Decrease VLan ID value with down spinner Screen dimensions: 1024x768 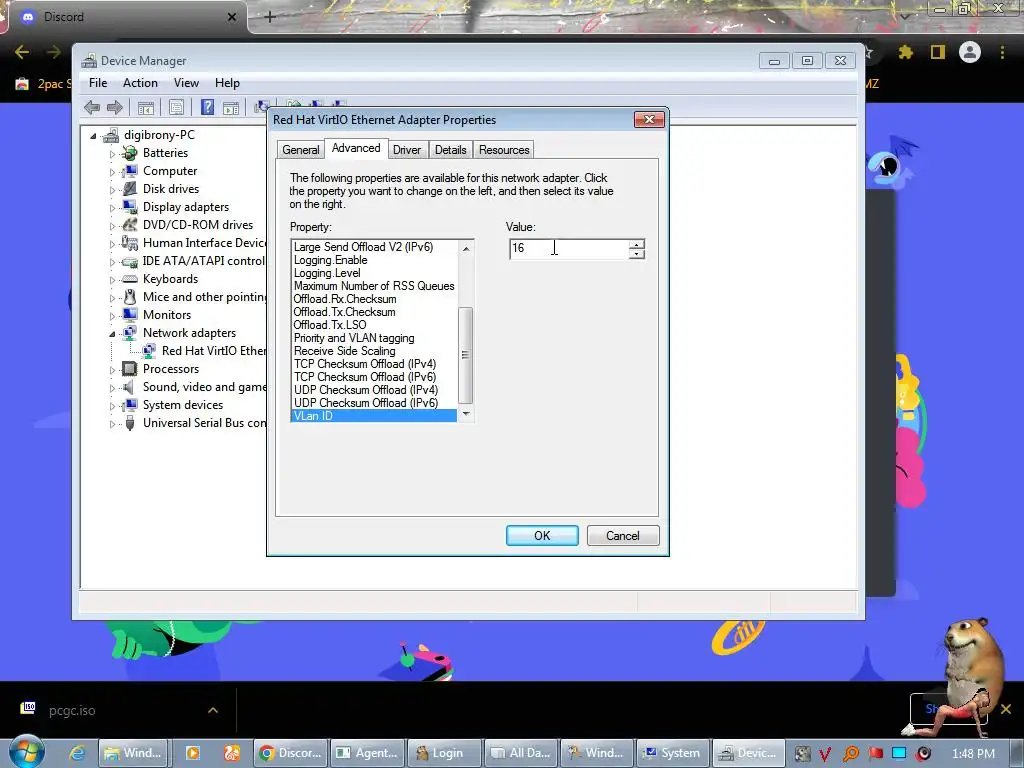[x=637, y=254]
